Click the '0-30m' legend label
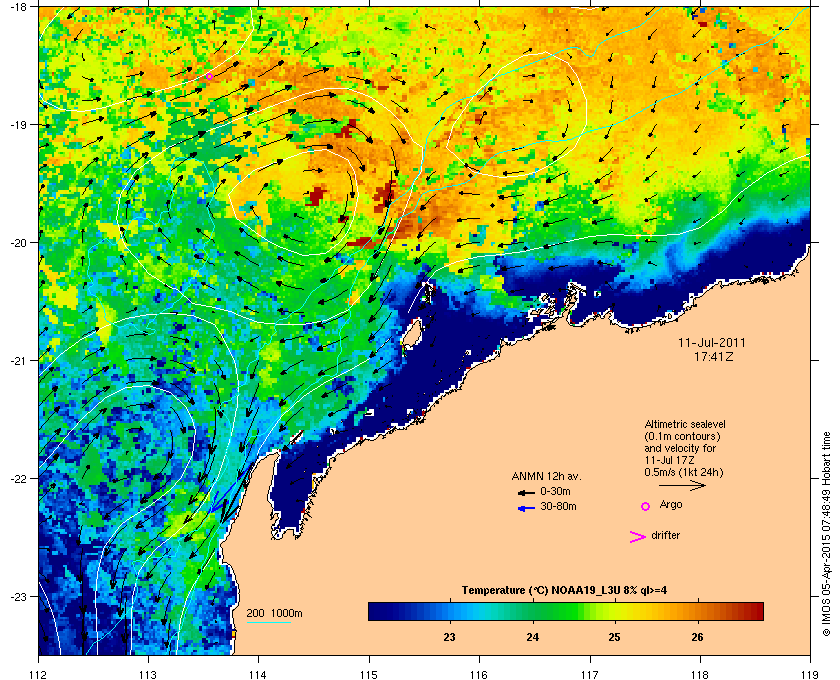This screenshot has height=680, width=840. (555, 491)
